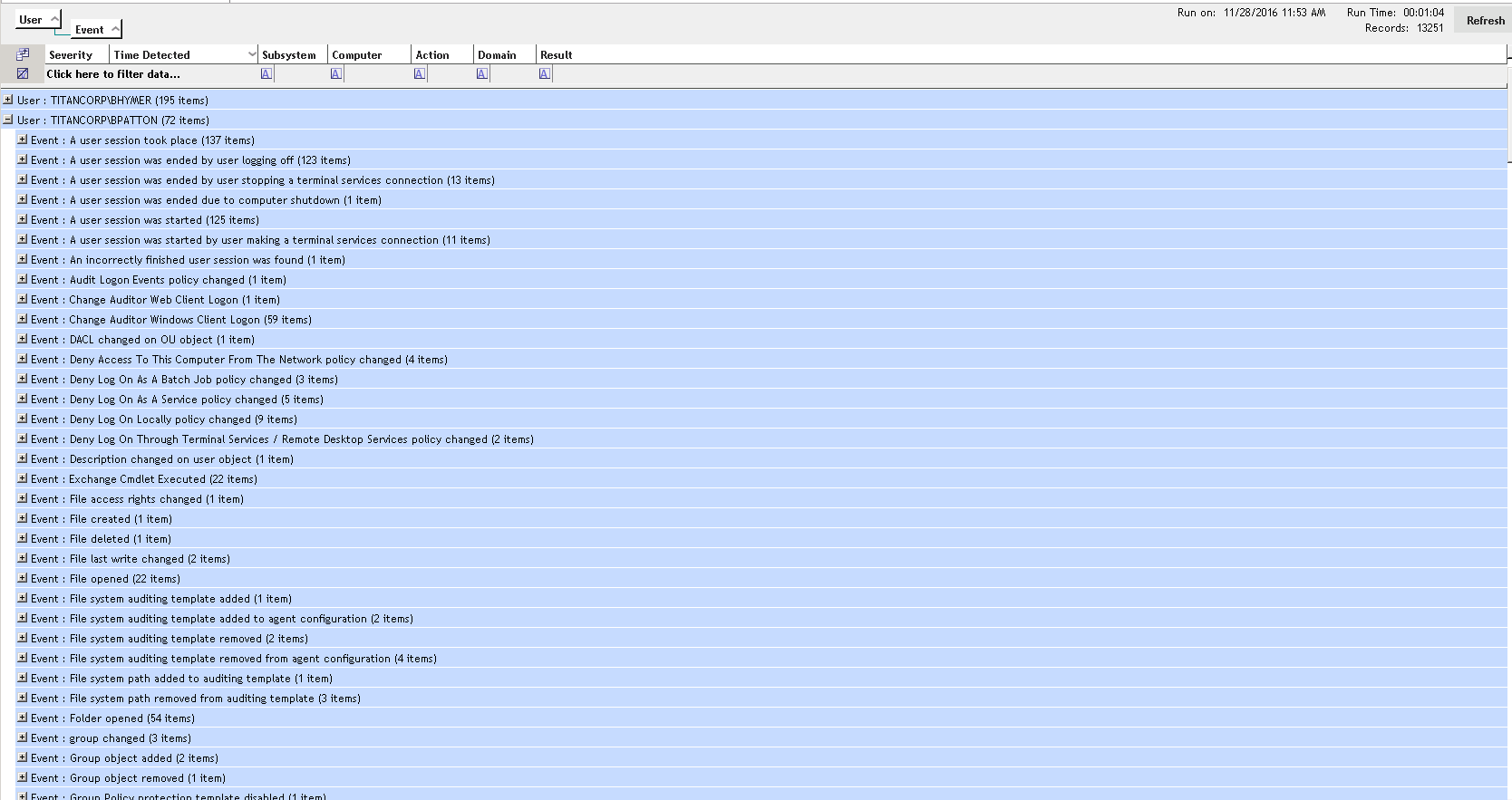Screen dimensions: 1512x800
Task: Click the Subsystem filter operator icon
Action: [266, 74]
